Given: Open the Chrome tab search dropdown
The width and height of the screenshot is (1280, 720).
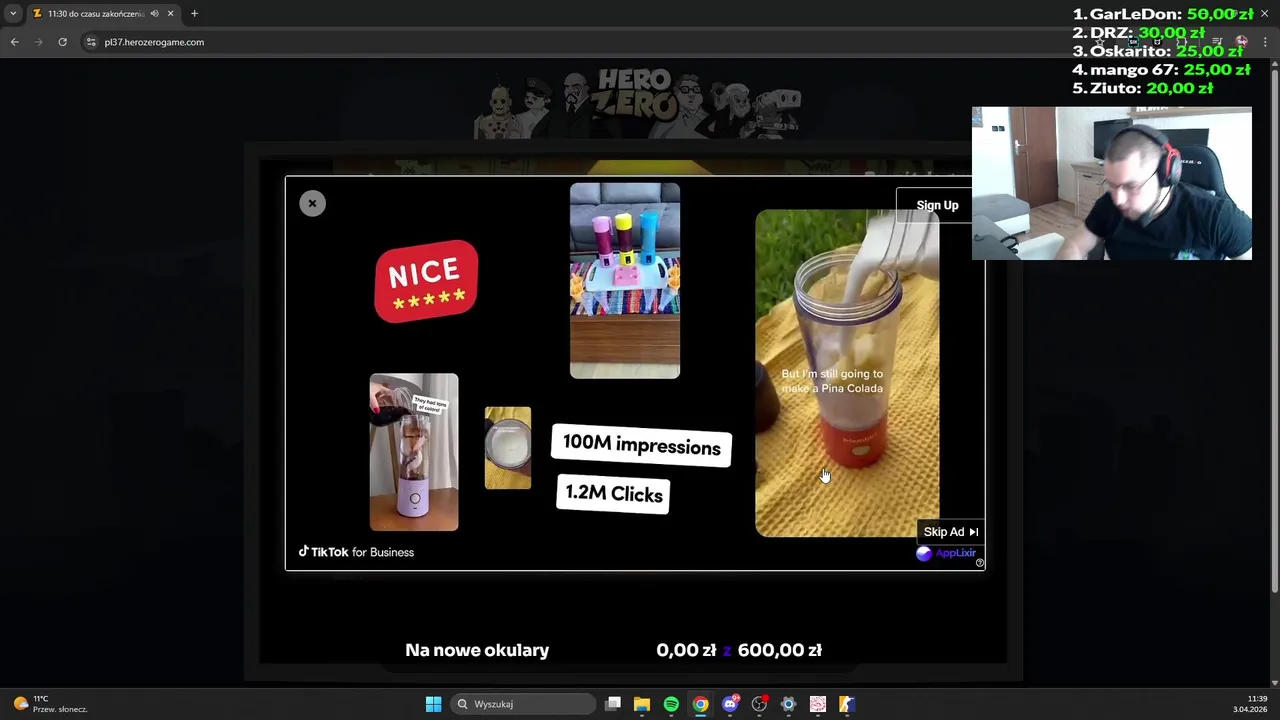Looking at the screenshot, I should 13,13.
